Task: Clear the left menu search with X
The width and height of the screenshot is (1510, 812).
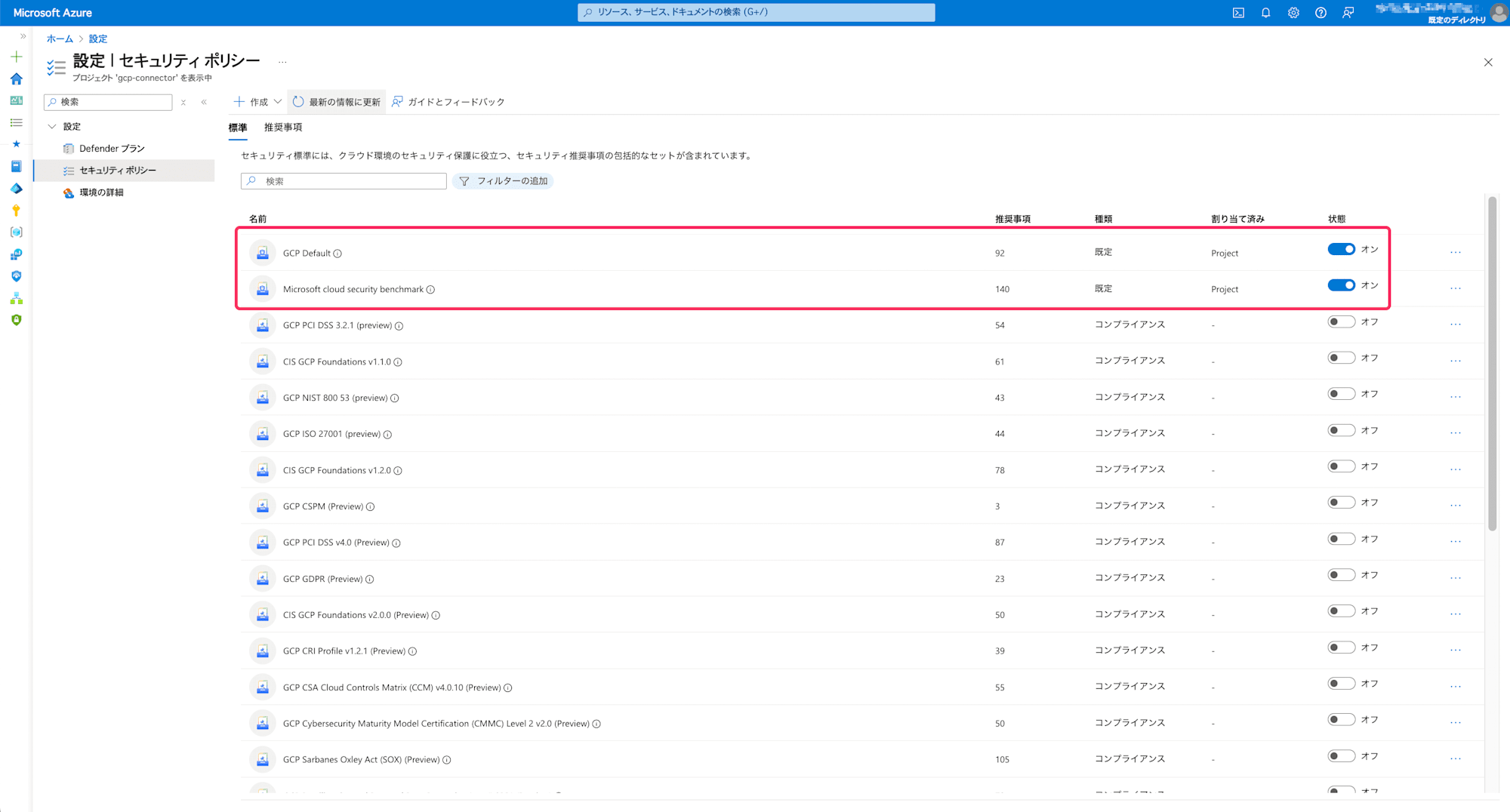Action: pos(183,102)
